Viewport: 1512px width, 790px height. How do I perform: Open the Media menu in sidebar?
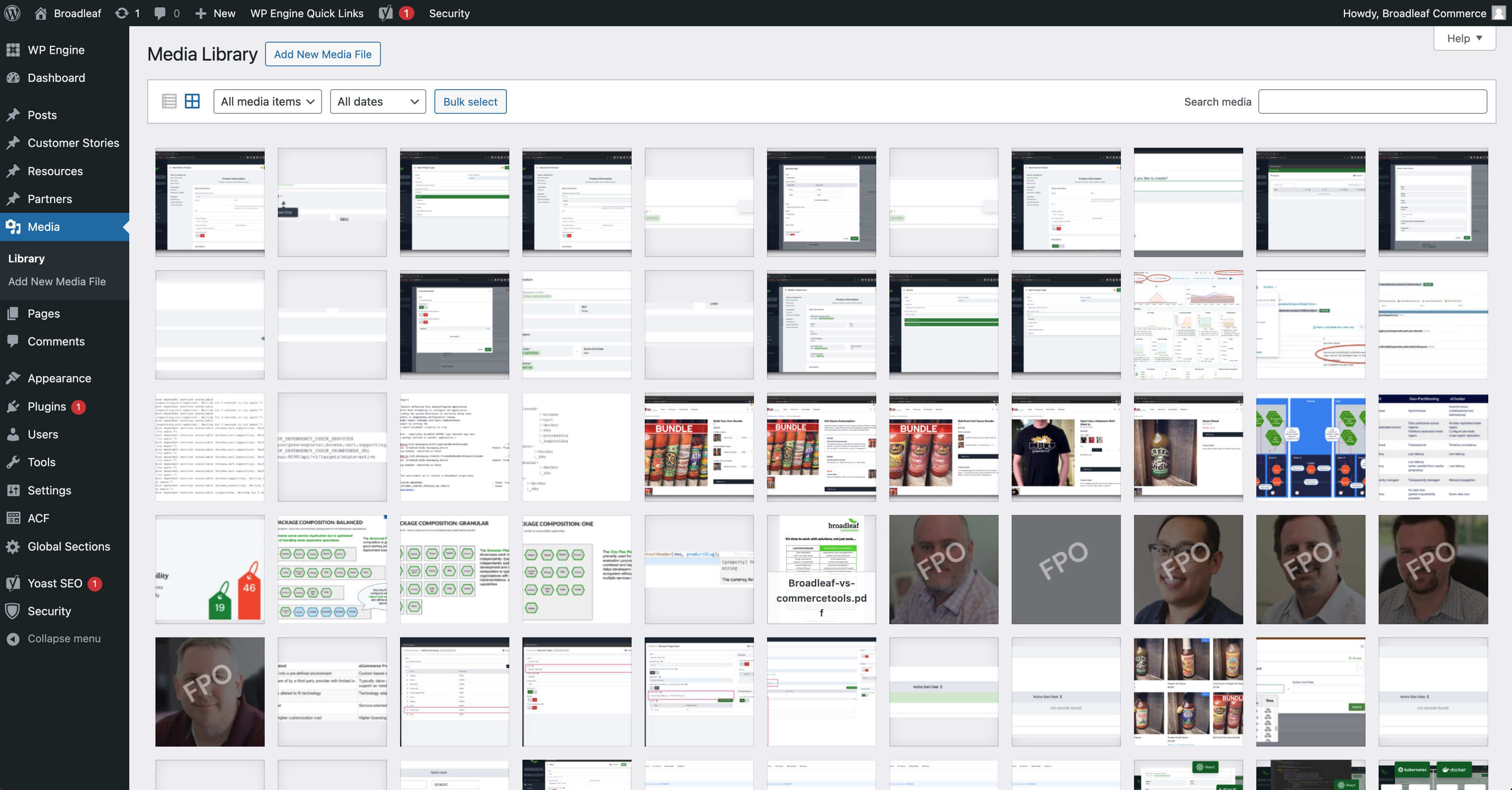point(65,227)
